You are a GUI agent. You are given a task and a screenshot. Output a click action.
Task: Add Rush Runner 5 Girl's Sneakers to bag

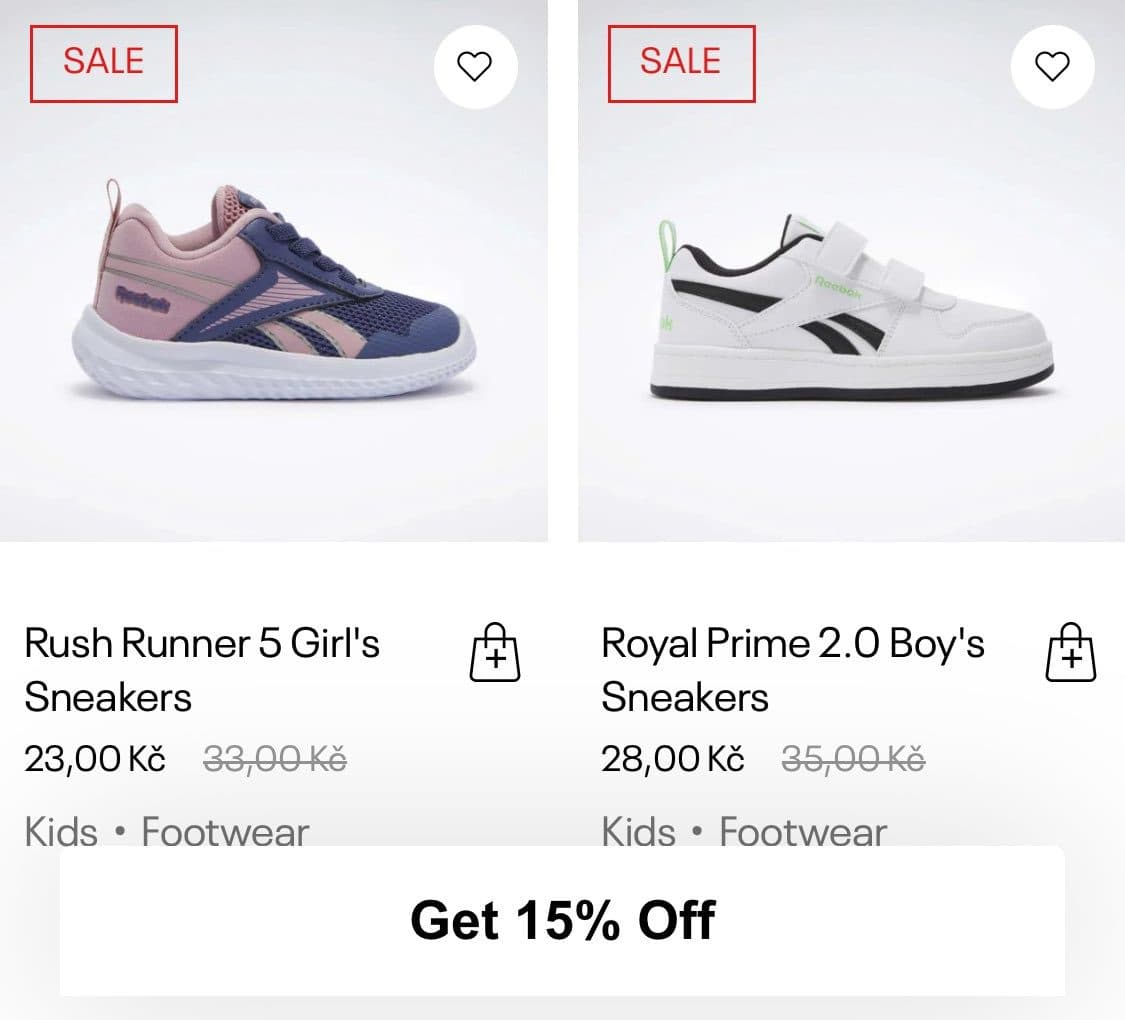tap(495, 653)
